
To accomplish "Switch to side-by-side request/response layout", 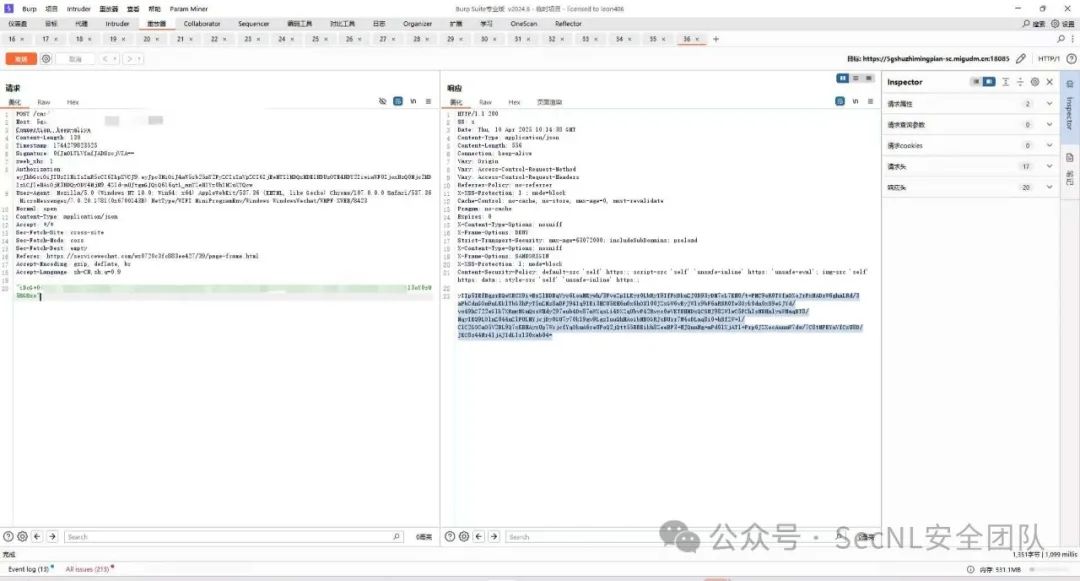I will tap(842, 78).
